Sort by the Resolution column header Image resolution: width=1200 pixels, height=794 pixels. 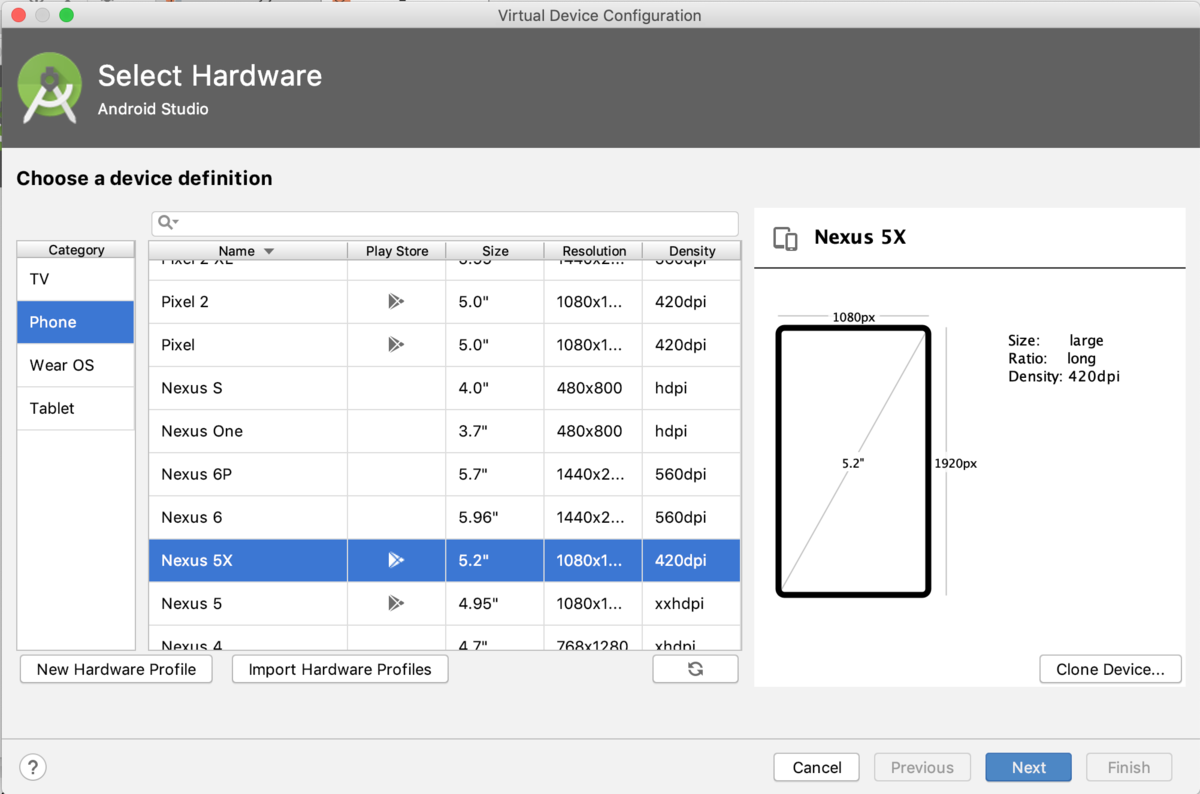click(x=594, y=251)
